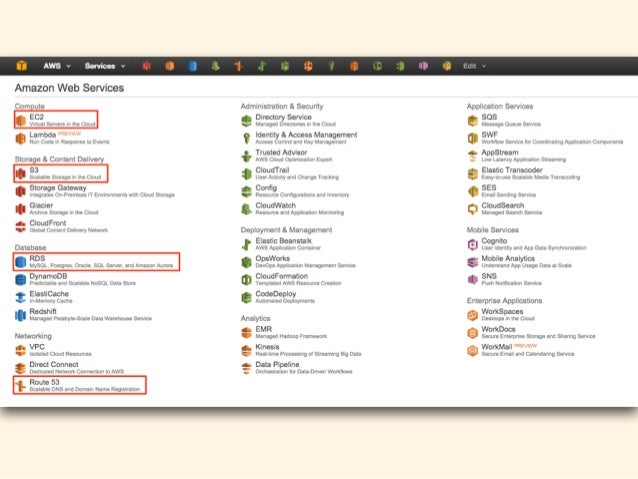Image resolution: width=638 pixels, height=479 pixels.
Task: Click the Direct Connect icon
Action: coord(21,368)
